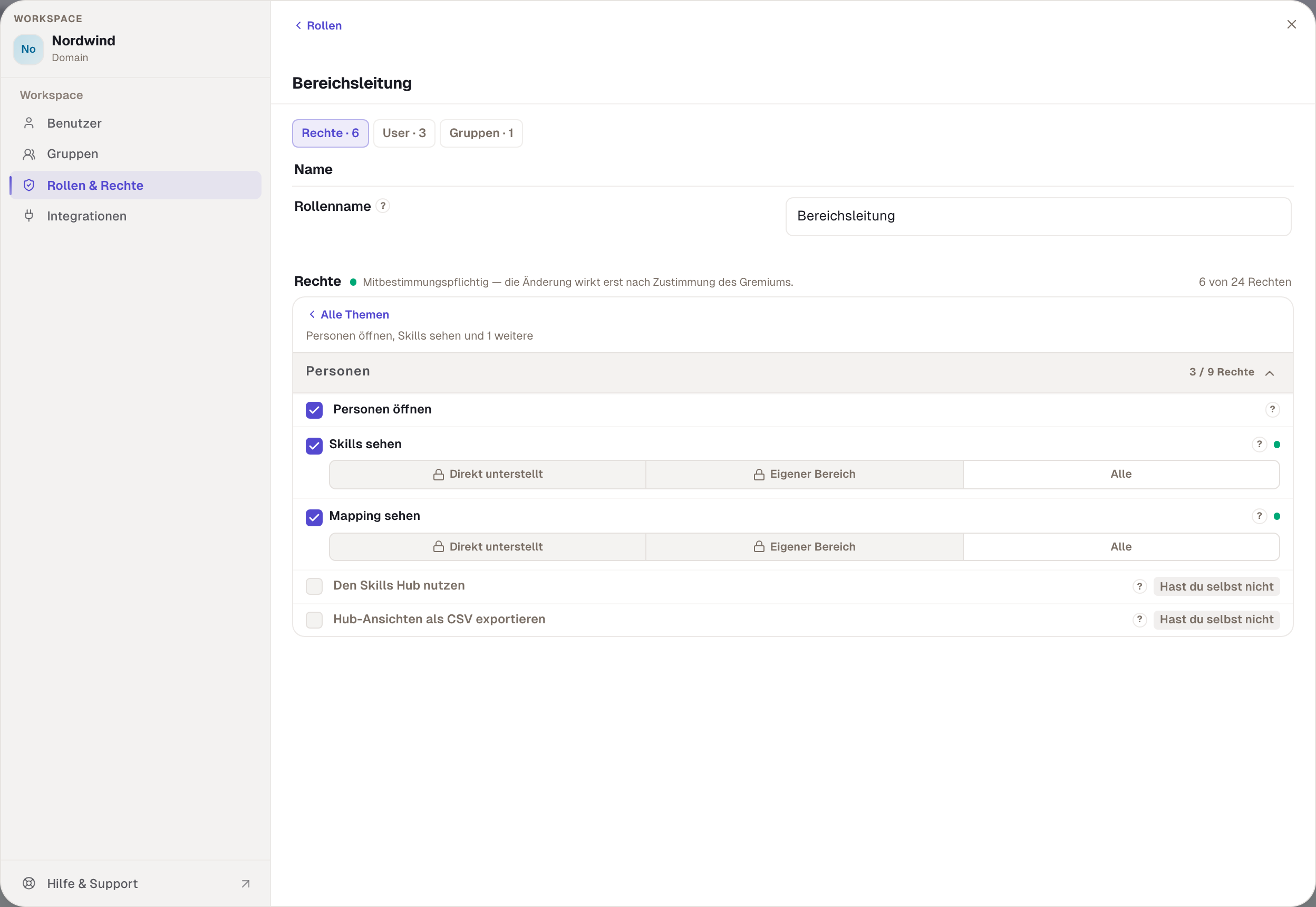Open Integrationen in the sidebar
This screenshot has height=907, width=1316.
tap(135, 216)
